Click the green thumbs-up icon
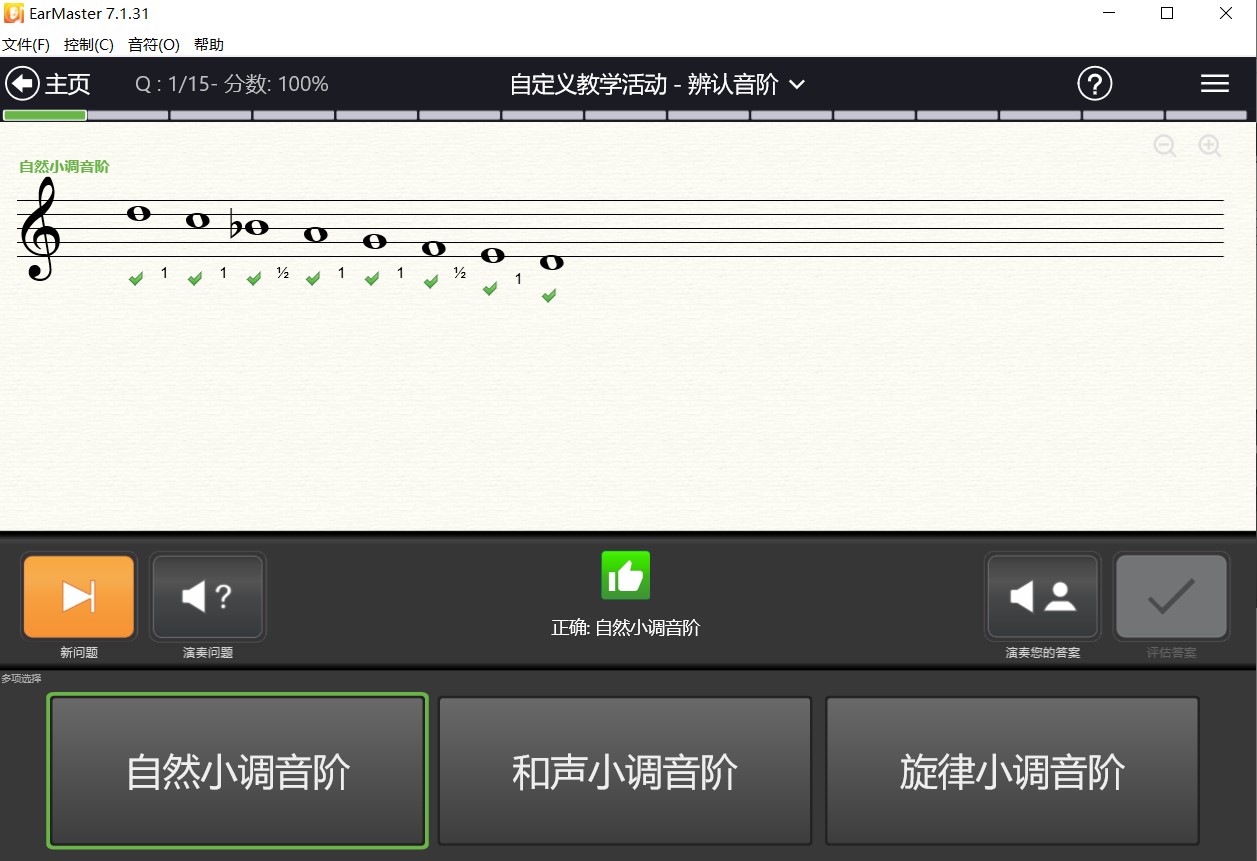The width and height of the screenshot is (1257, 861). 625,575
